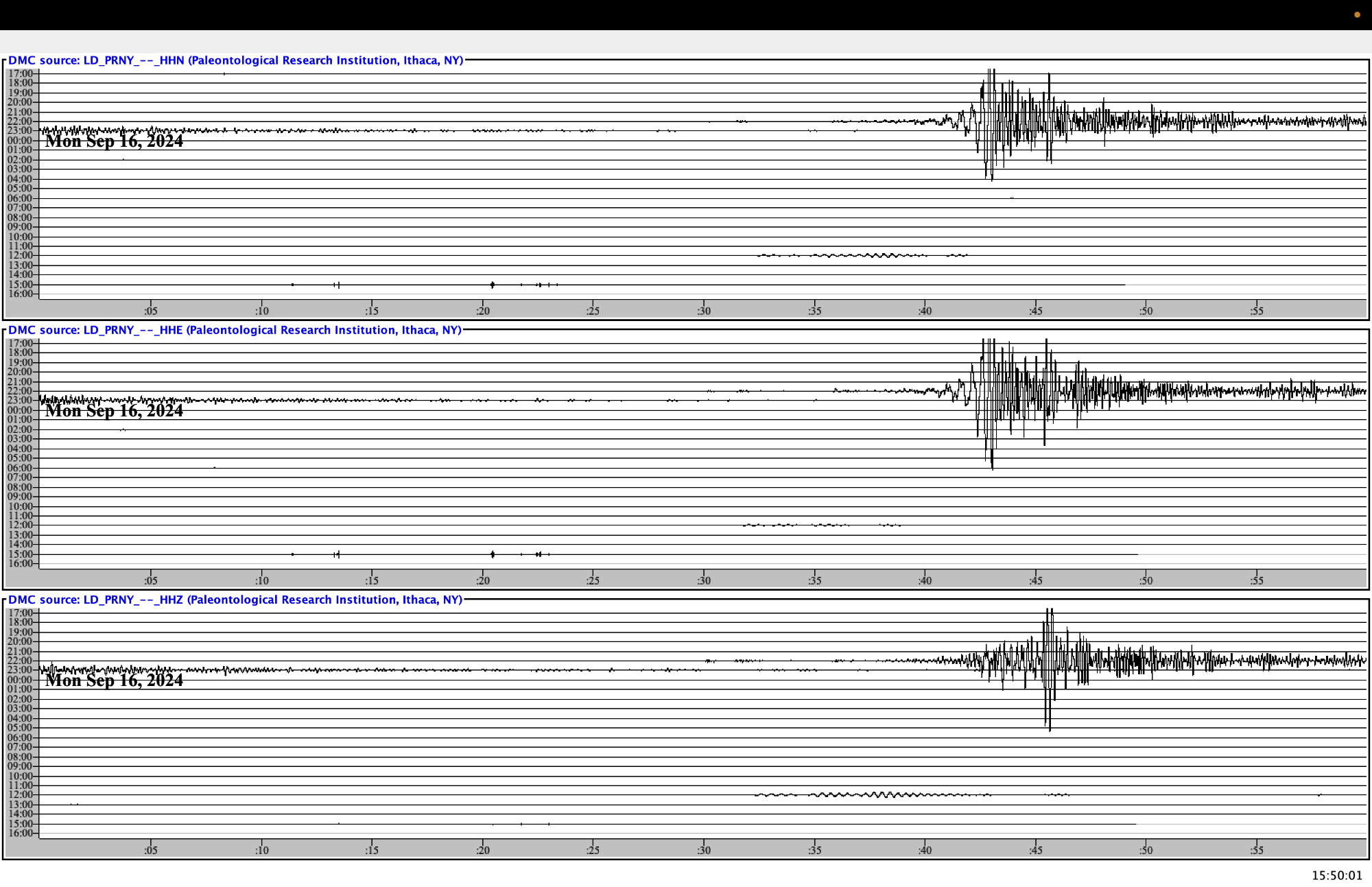This screenshot has width=1372, height=887.
Task: Click the orange status dot in top bar
Action: pyautogui.click(x=1357, y=14)
